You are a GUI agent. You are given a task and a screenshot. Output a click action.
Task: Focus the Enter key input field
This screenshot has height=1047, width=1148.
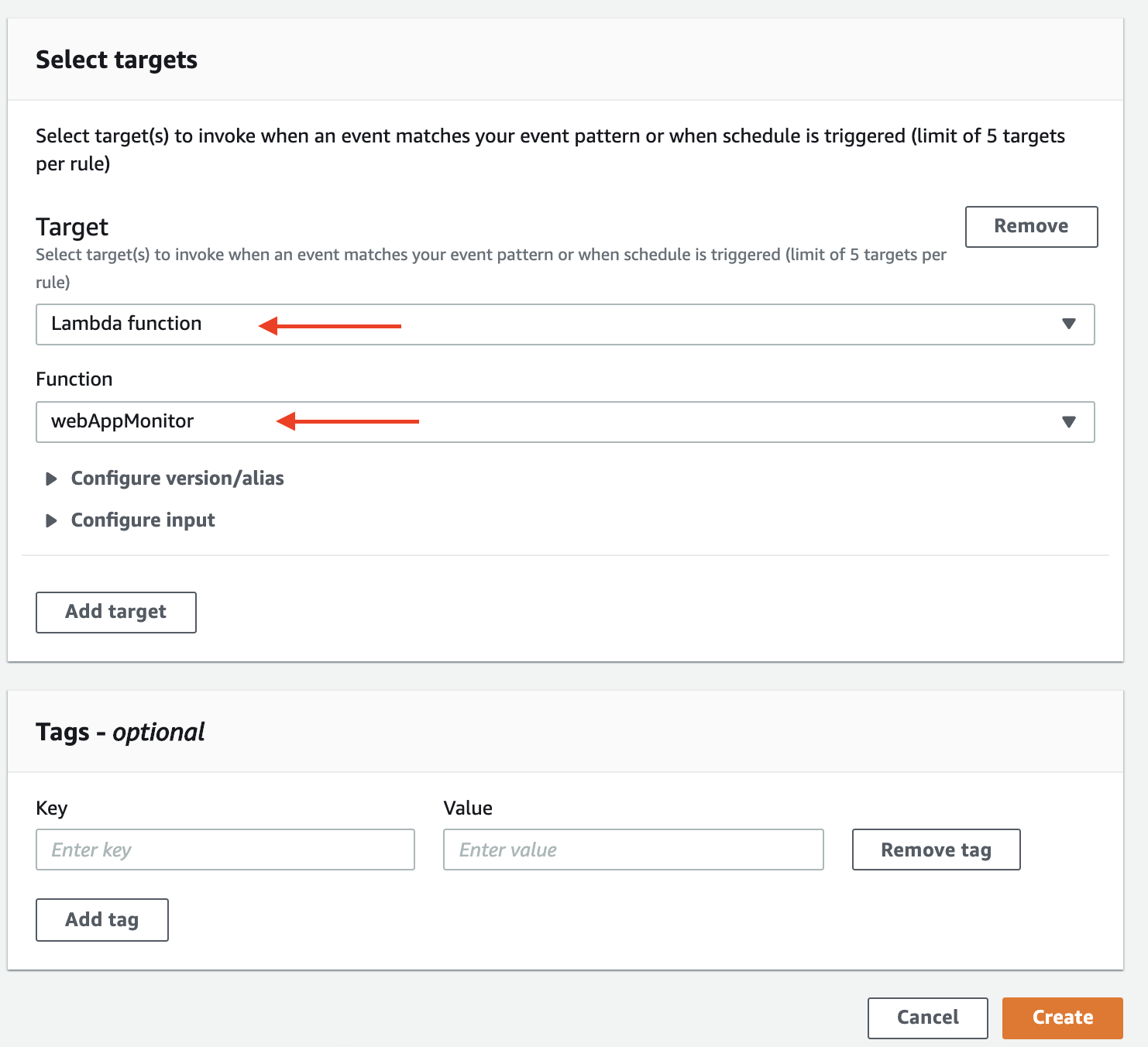pos(225,850)
